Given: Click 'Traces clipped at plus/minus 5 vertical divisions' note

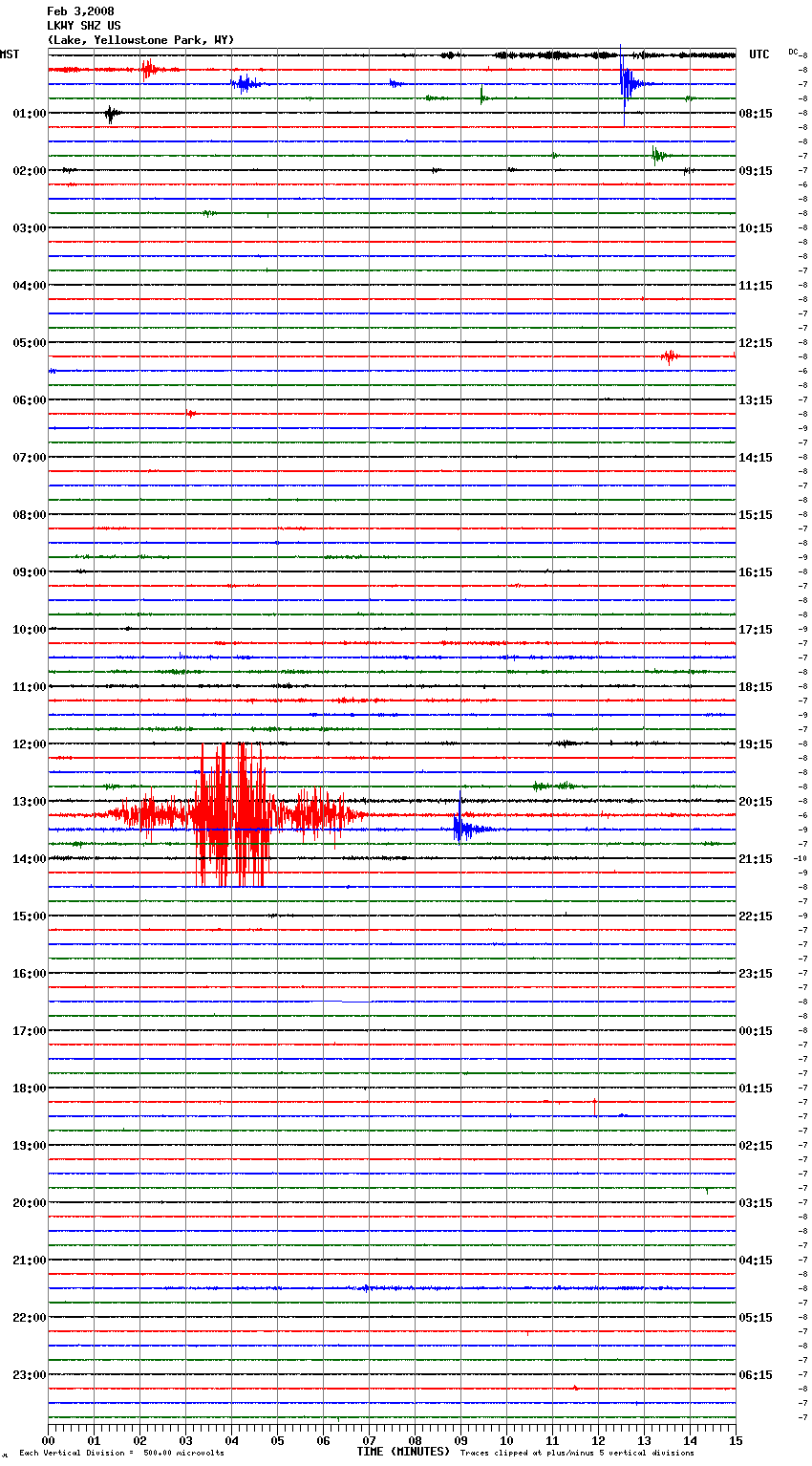Looking at the screenshot, I should point(577,1454).
